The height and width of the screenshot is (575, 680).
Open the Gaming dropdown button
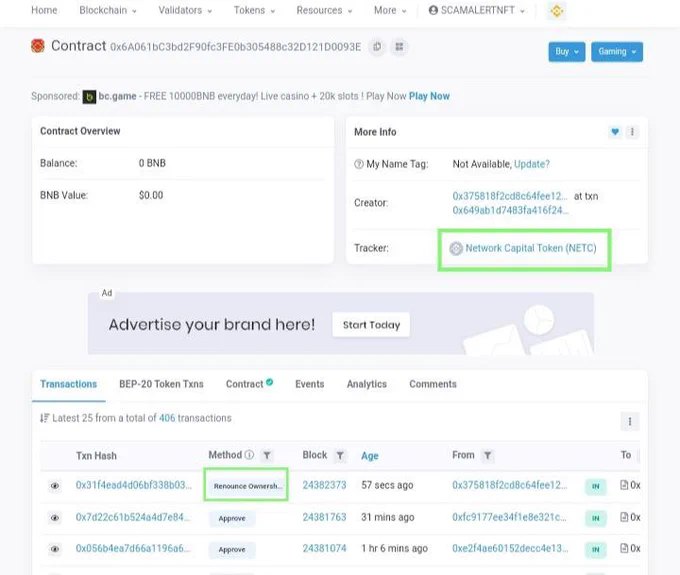617,52
